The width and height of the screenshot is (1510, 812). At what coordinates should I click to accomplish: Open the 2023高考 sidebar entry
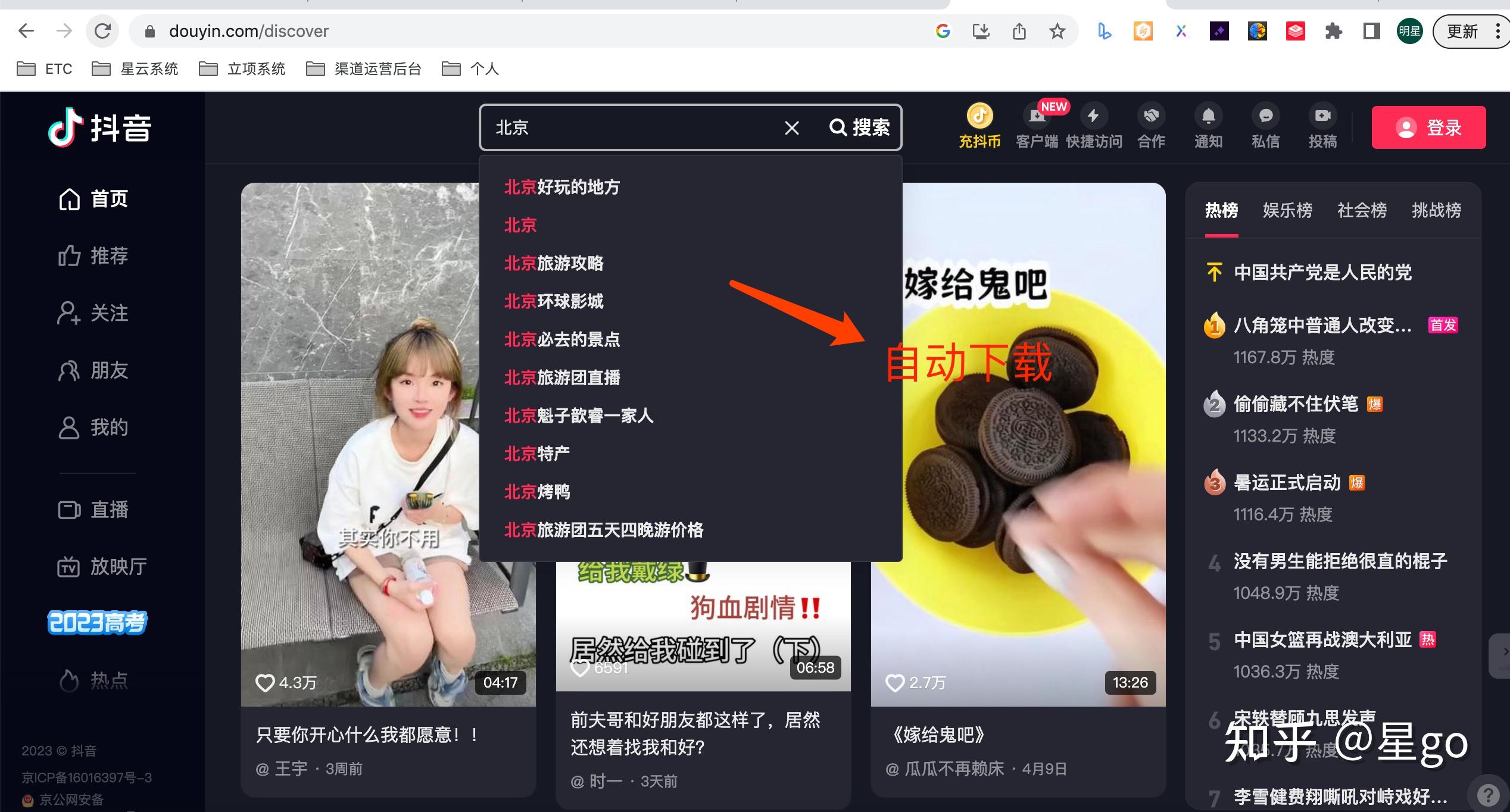tap(96, 622)
